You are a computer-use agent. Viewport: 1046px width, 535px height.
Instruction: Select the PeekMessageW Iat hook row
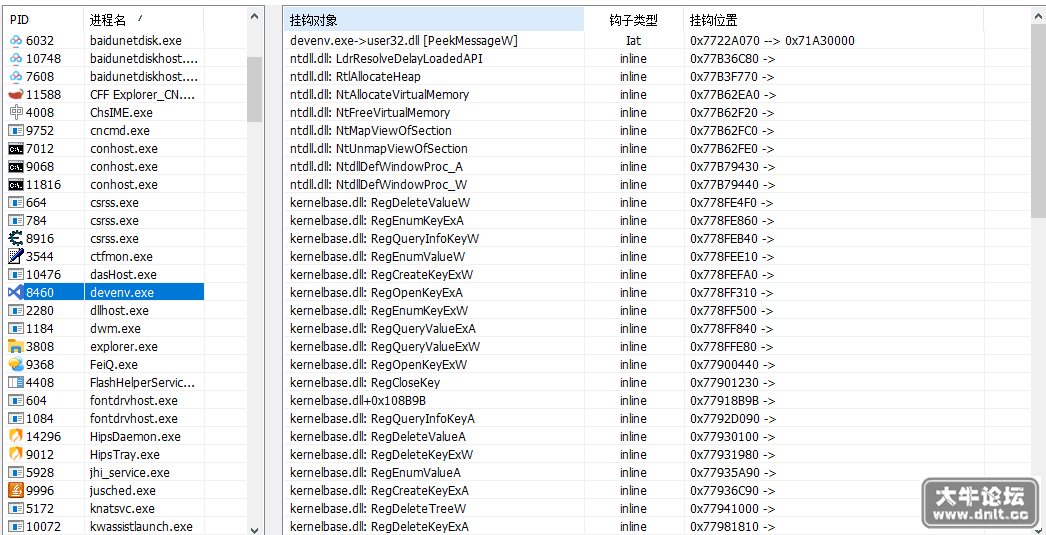point(657,41)
